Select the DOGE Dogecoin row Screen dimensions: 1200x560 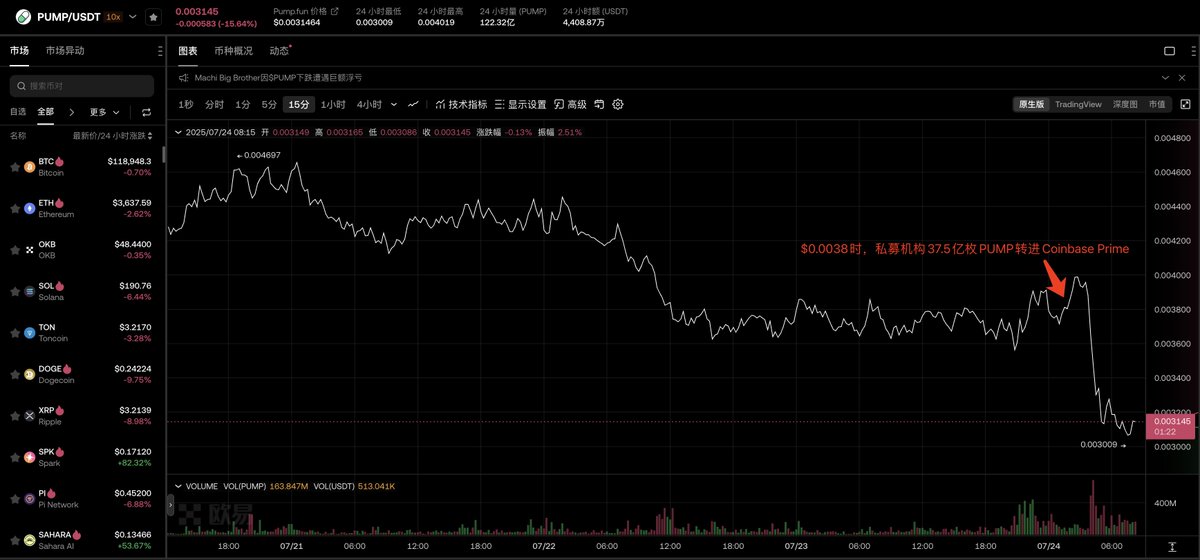tap(82, 374)
